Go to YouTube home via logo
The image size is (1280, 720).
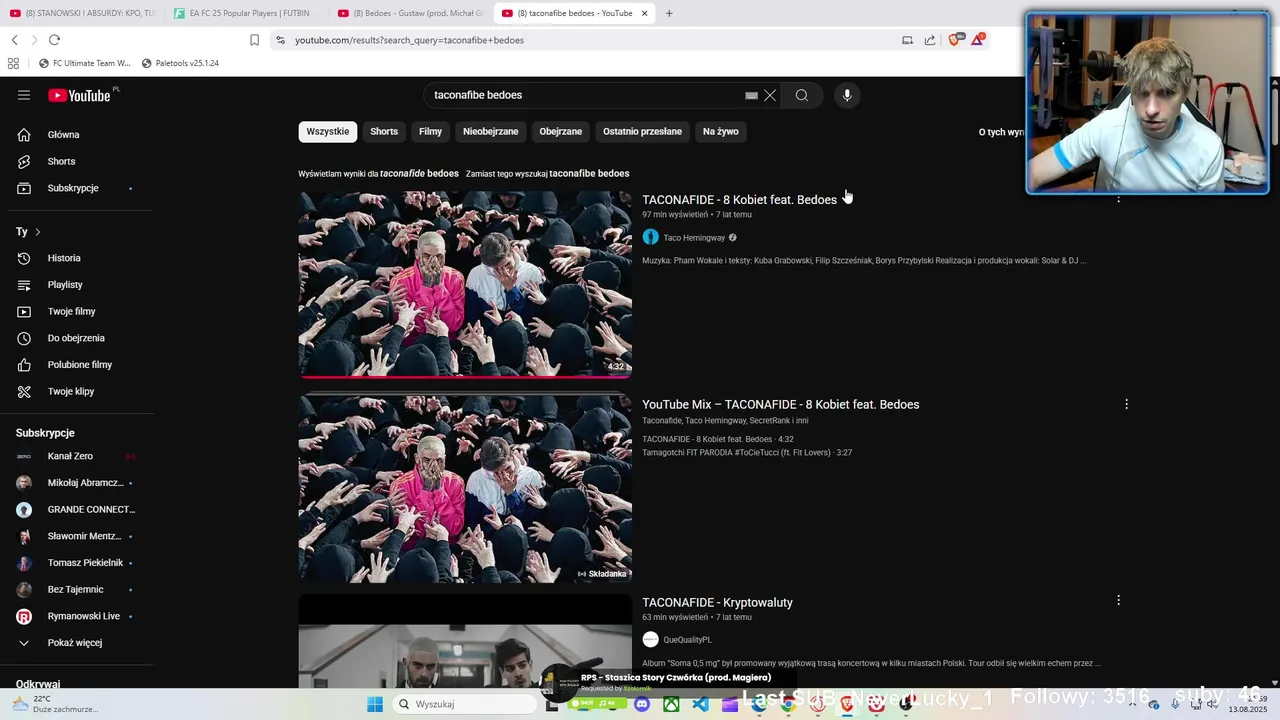coord(79,95)
